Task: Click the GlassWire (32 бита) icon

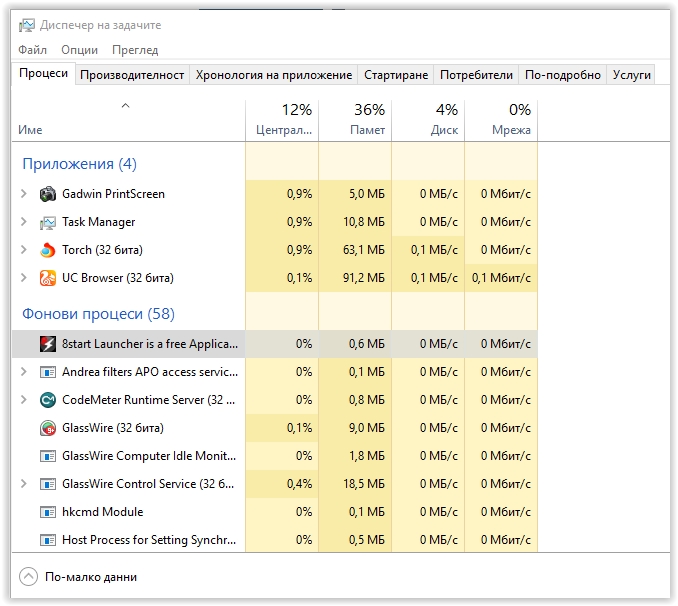Action: pos(48,428)
